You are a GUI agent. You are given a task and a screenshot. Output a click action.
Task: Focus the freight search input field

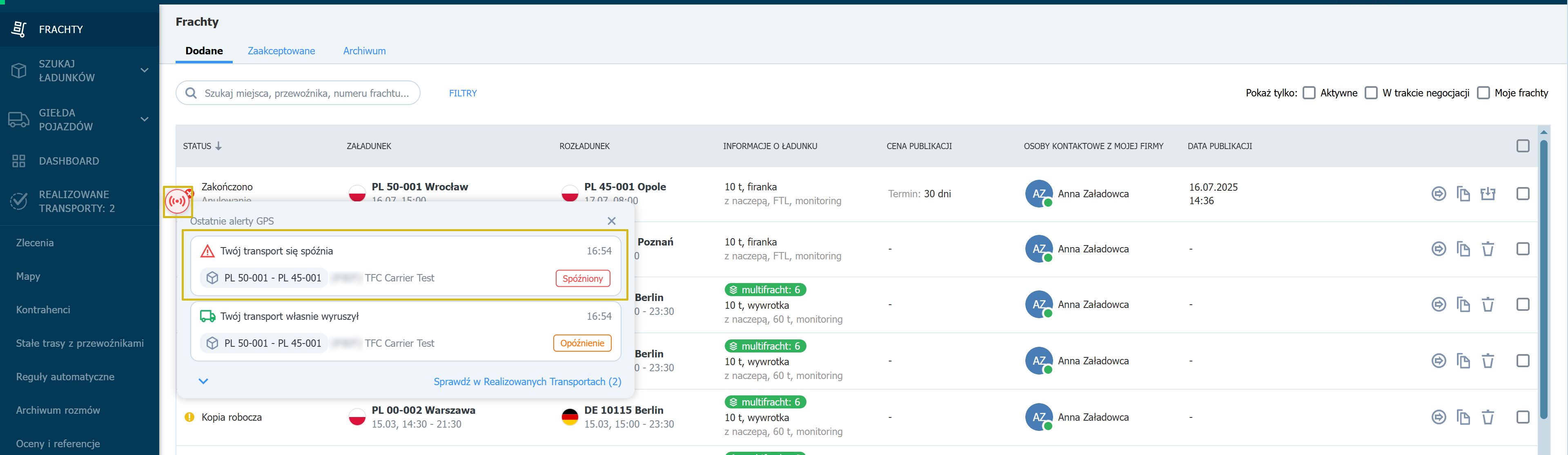(x=298, y=93)
